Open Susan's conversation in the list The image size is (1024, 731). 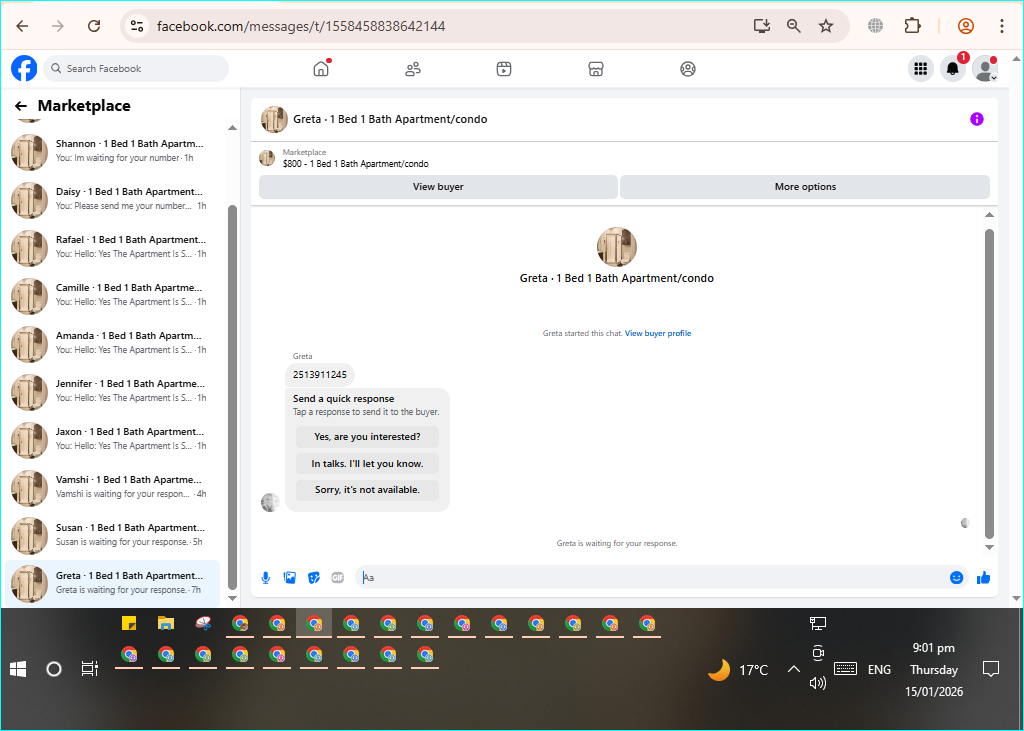(112, 535)
